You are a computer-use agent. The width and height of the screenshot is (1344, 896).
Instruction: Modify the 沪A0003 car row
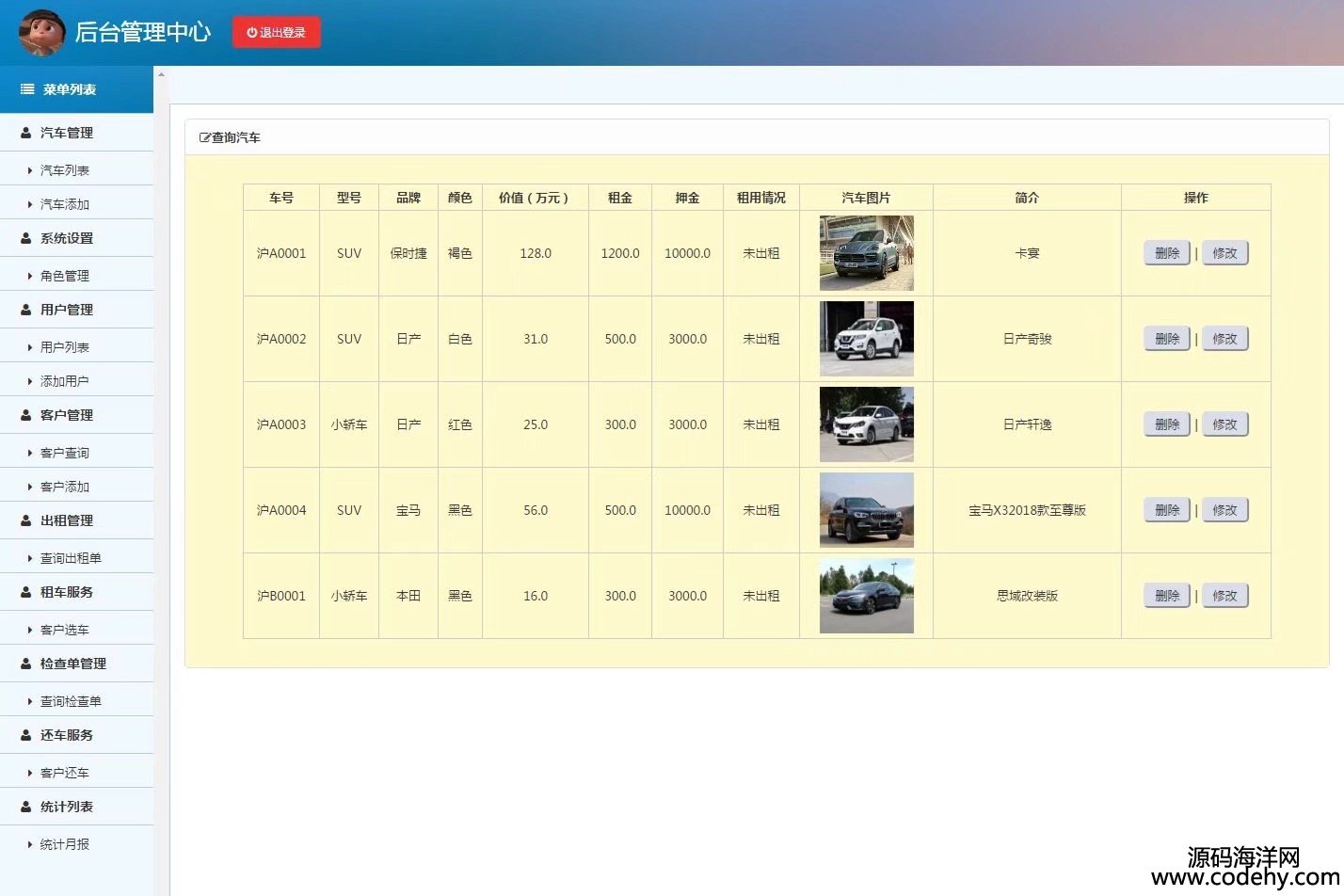(x=1224, y=424)
